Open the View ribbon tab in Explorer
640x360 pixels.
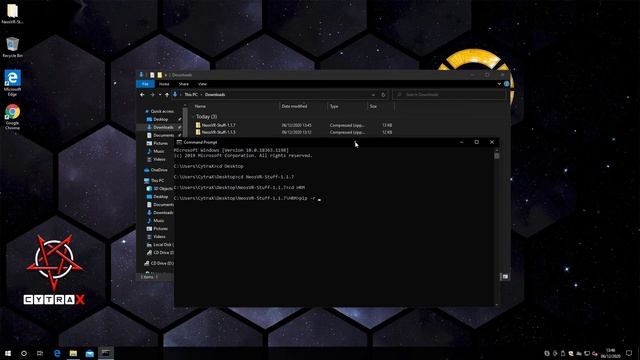(x=202, y=84)
